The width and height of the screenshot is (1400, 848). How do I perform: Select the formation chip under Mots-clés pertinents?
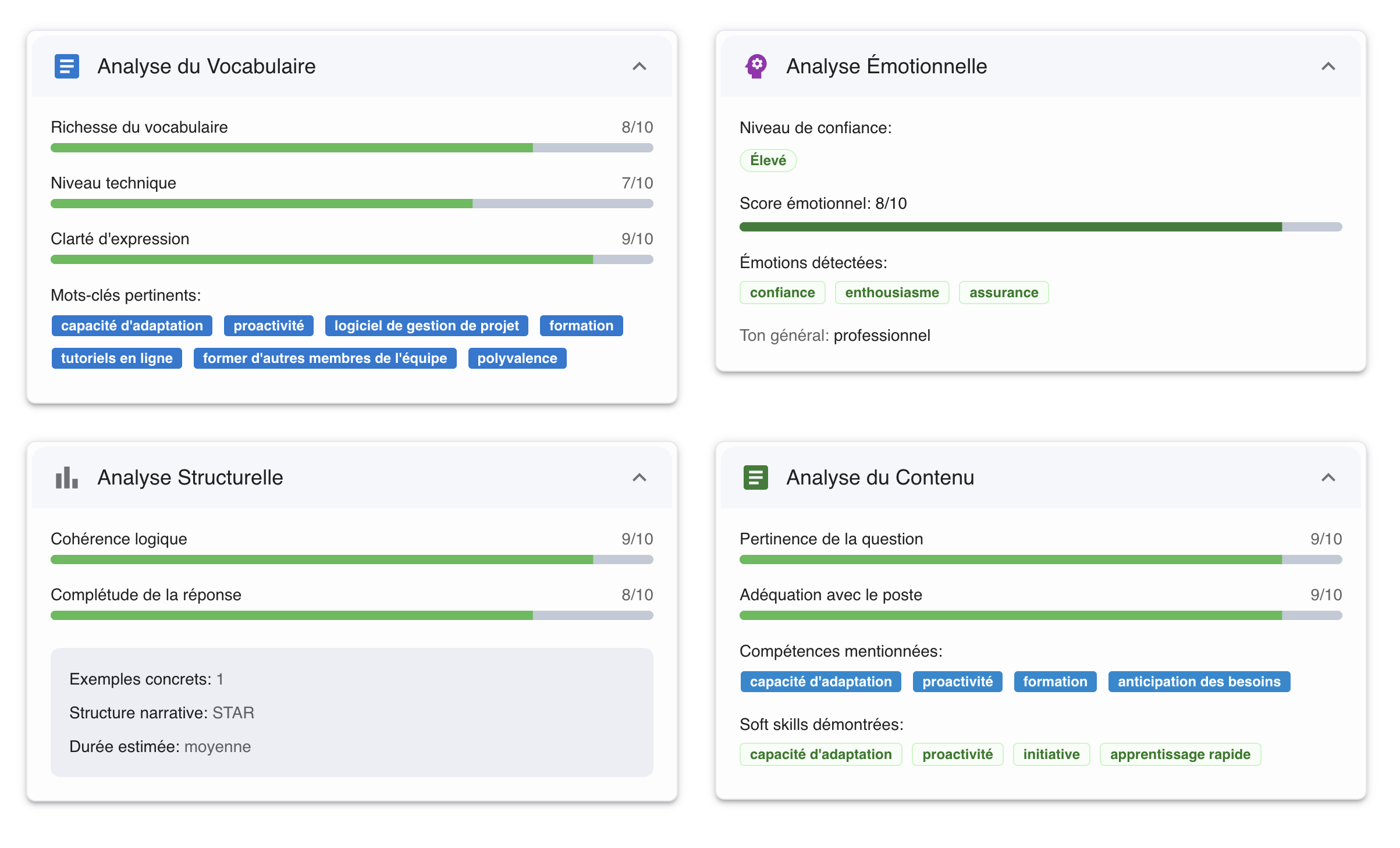point(581,326)
